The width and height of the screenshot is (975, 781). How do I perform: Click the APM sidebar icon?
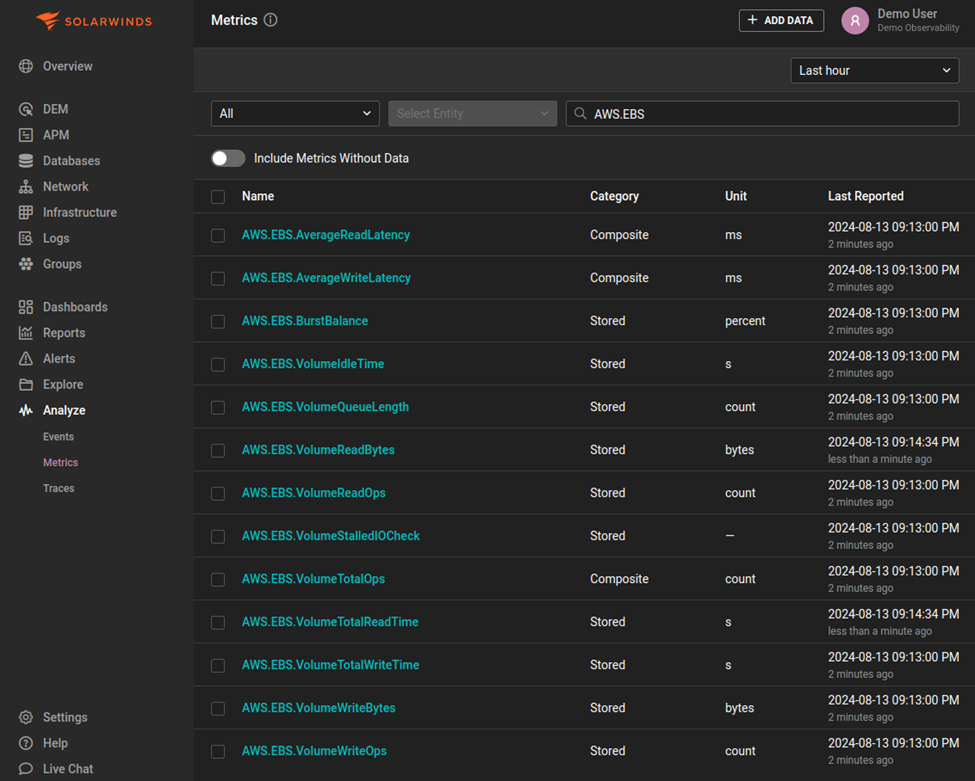pyautogui.click(x=25, y=135)
